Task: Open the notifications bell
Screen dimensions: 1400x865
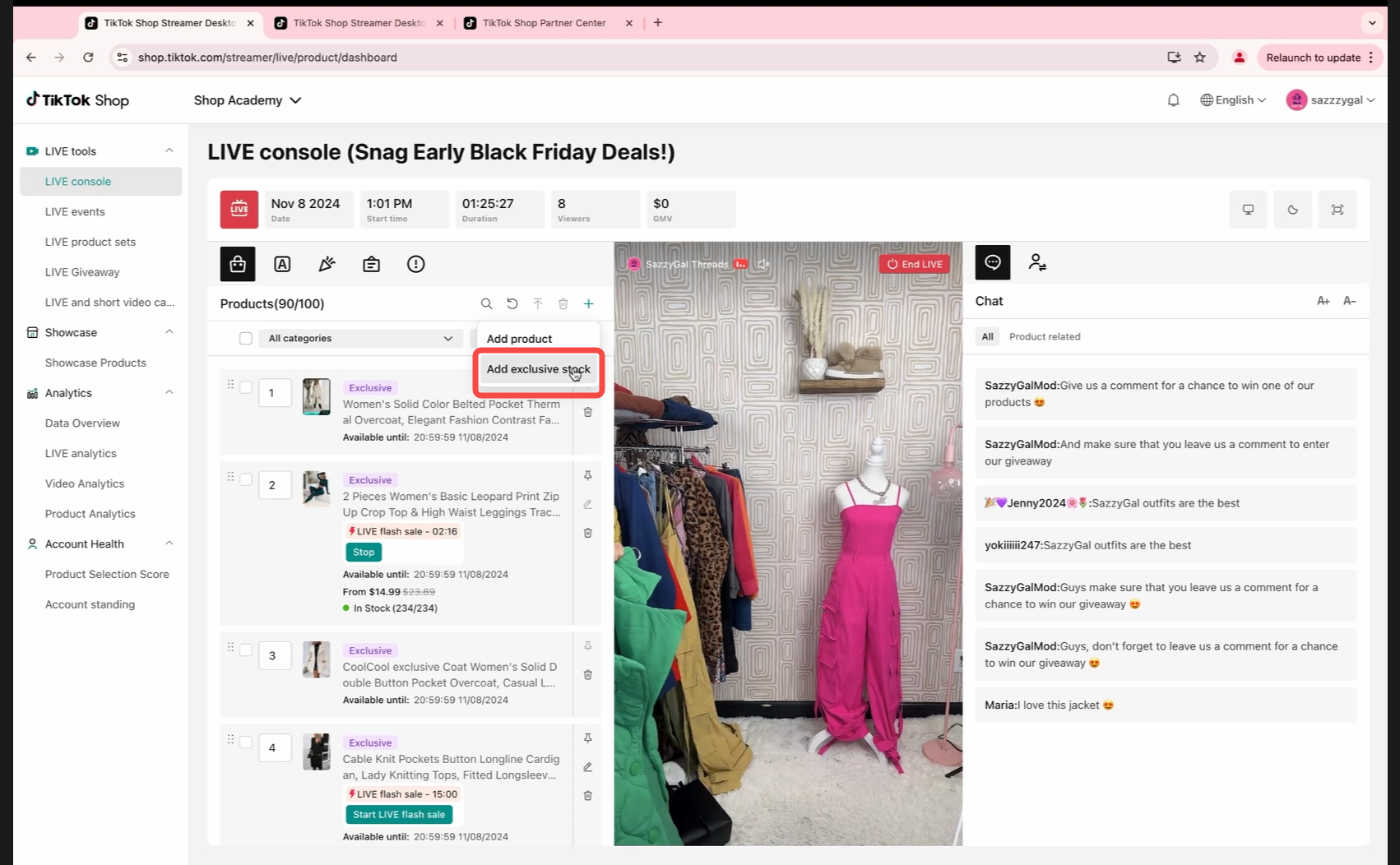Action: coord(1173,100)
